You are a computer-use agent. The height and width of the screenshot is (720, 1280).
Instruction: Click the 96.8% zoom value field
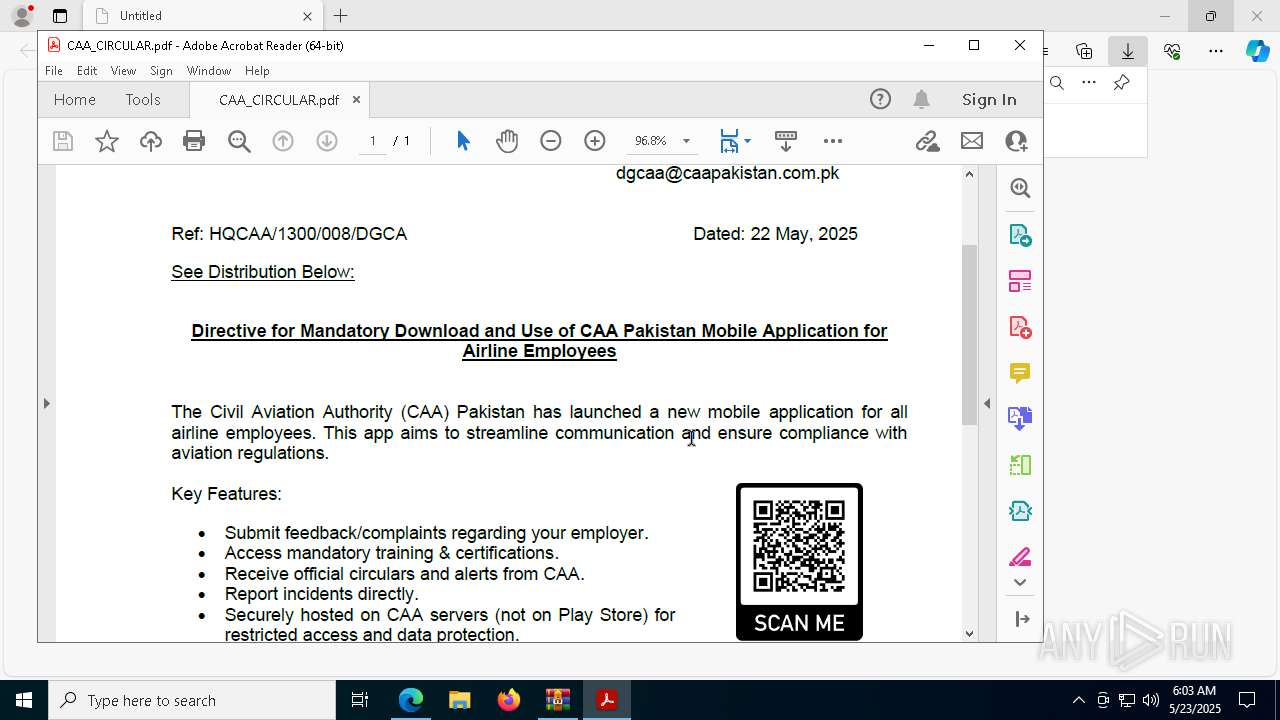650,141
